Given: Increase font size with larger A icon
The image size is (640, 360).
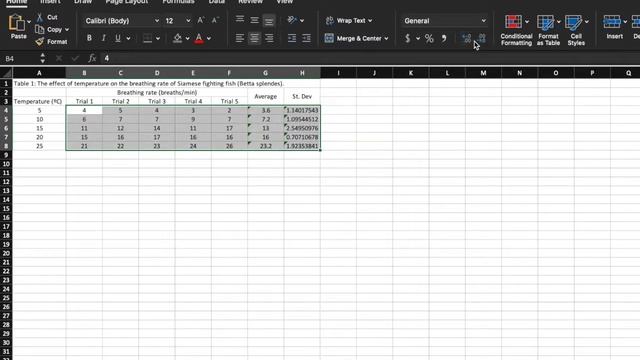Looking at the screenshot, I should click(x=200, y=20).
